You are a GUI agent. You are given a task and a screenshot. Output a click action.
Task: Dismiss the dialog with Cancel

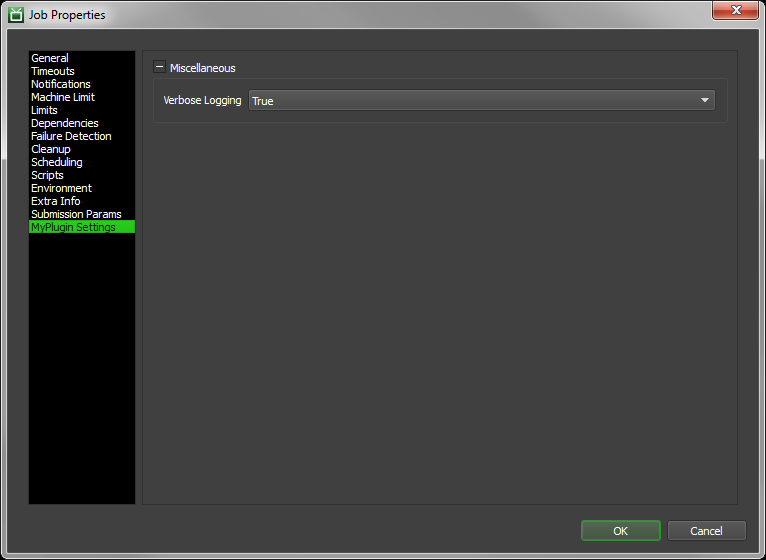tap(706, 531)
